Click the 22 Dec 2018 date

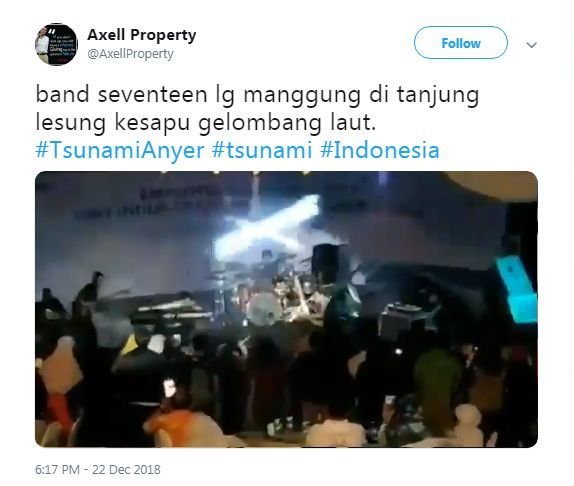[126, 470]
